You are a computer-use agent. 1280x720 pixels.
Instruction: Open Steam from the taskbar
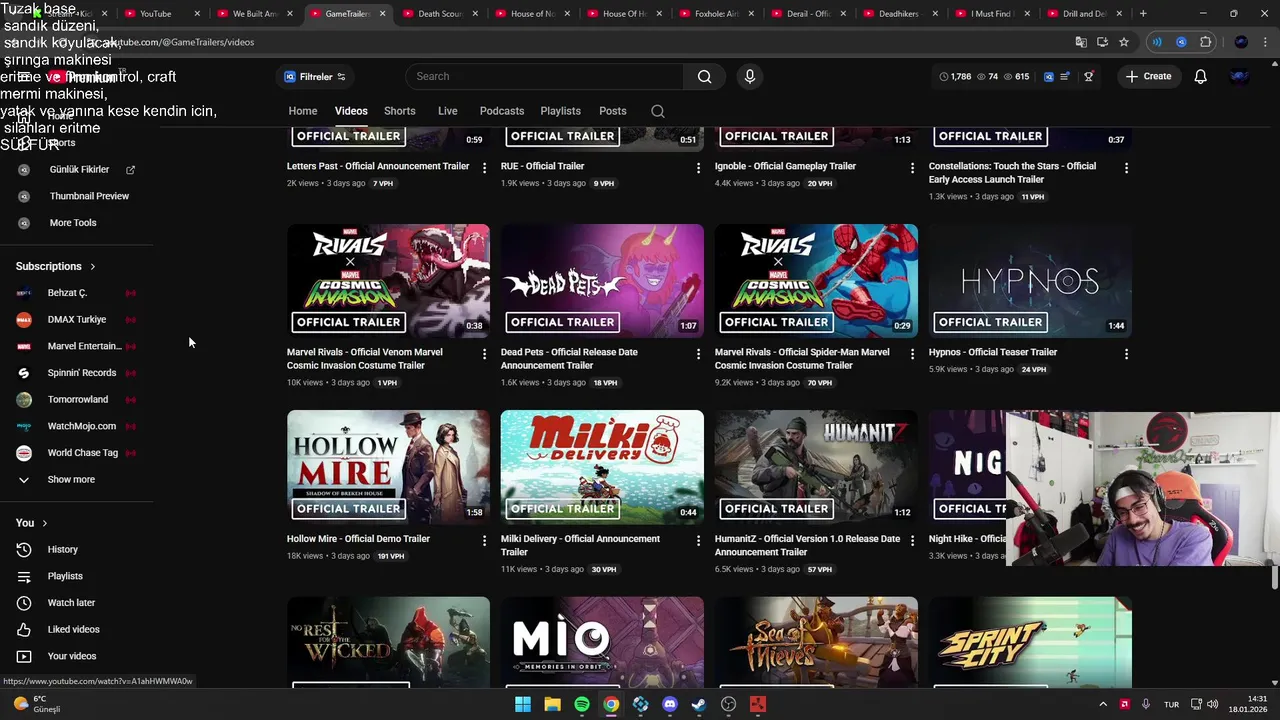[699, 704]
